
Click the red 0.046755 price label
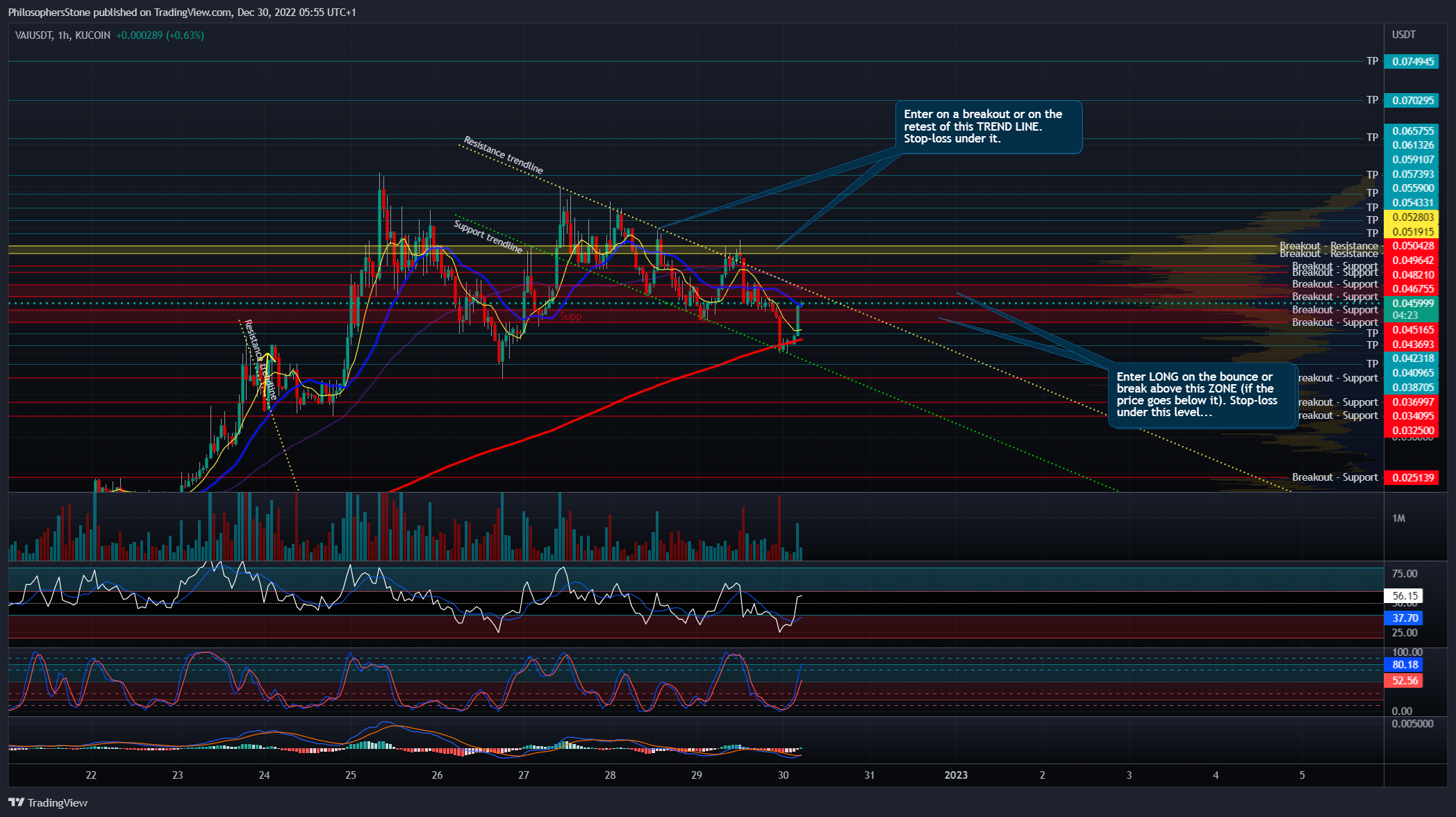point(1411,289)
